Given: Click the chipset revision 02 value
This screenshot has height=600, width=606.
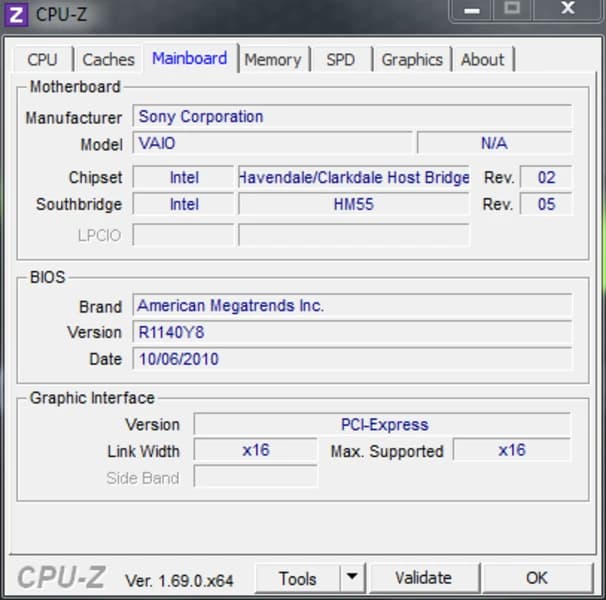Looking at the screenshot, I should click(x=546, y=177).
